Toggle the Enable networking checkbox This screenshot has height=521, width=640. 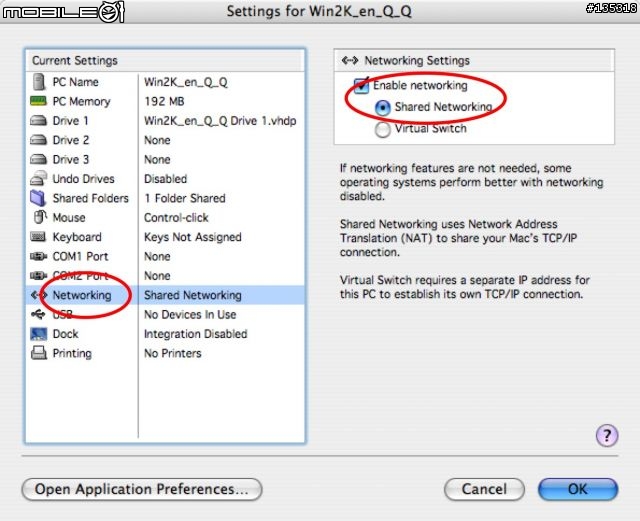tap(361, 86)
